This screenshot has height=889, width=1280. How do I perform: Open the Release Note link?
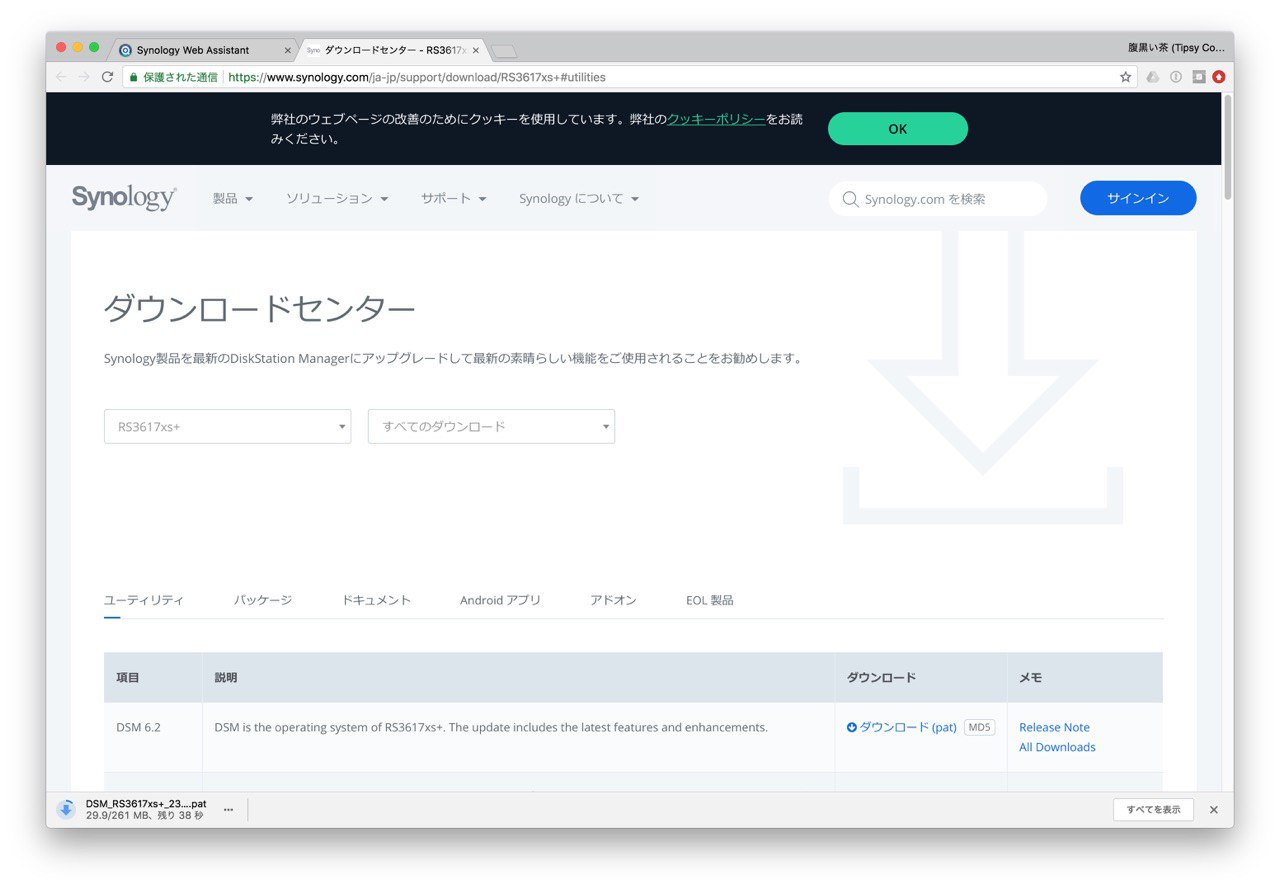pos(1054,727)
